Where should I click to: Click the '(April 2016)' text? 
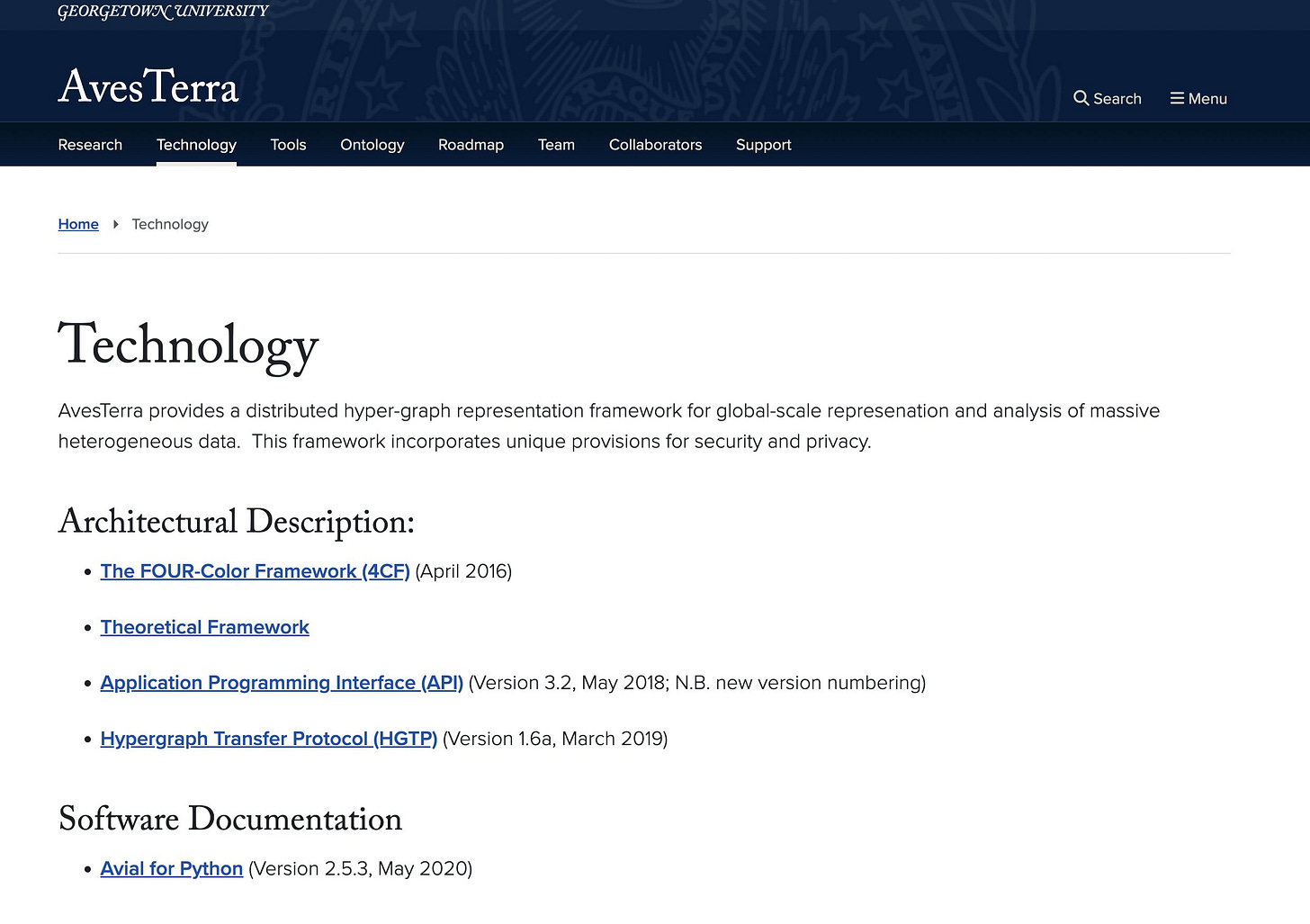tap(463, 571)
